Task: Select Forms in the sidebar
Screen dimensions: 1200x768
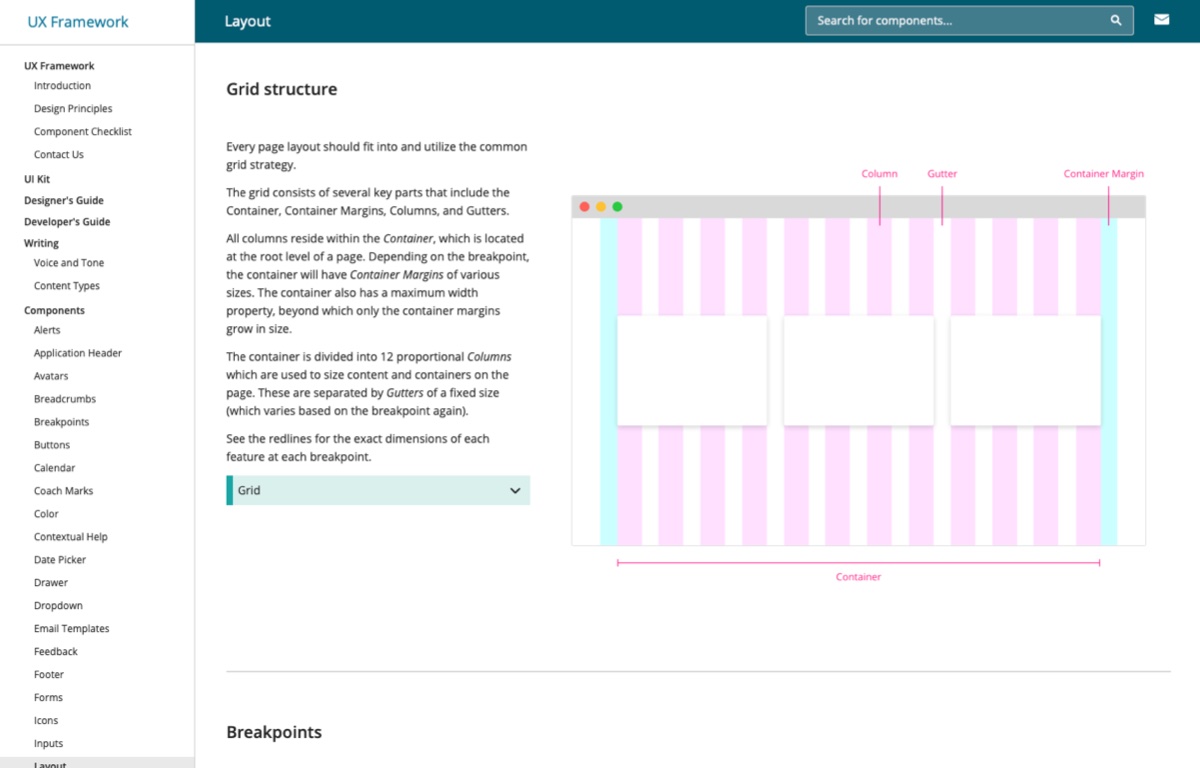Action: pyautogui.click(x=48, y=698)
